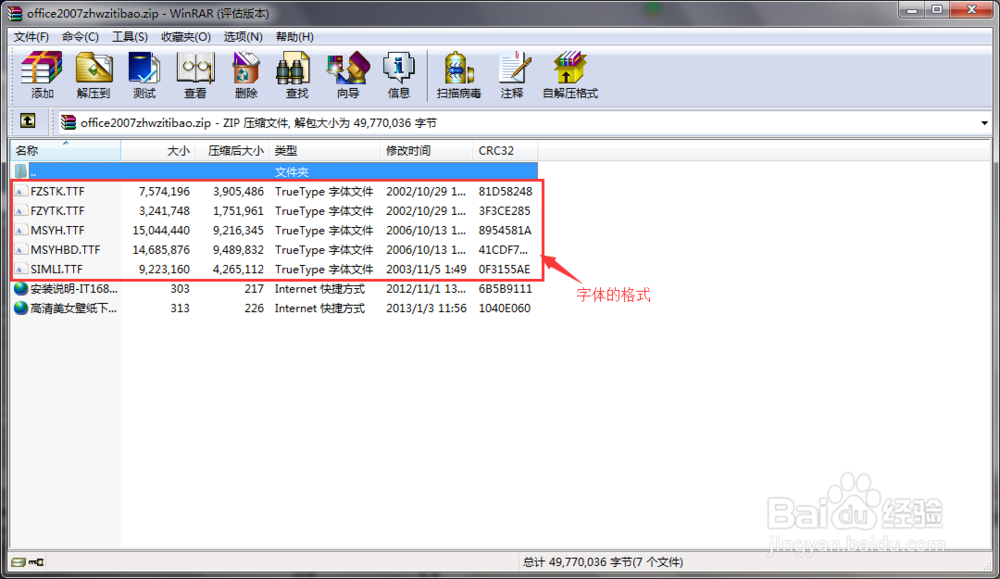Launch the 向导 (Wizard) toolbar icon
Image resolution: width=1000 pixels, height=579 pixels.
[x=348, y=68]
